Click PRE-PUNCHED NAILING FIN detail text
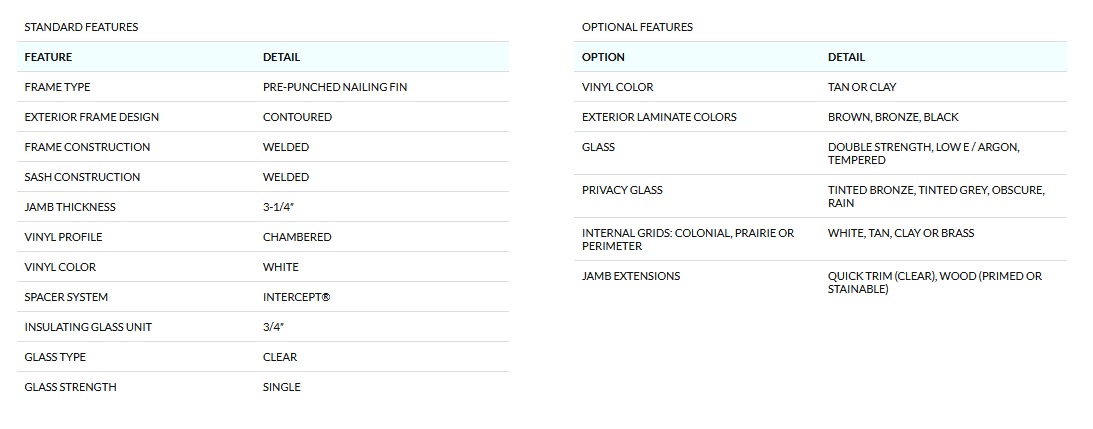The width and height of the screenshot is (1093, 429). 335,87
